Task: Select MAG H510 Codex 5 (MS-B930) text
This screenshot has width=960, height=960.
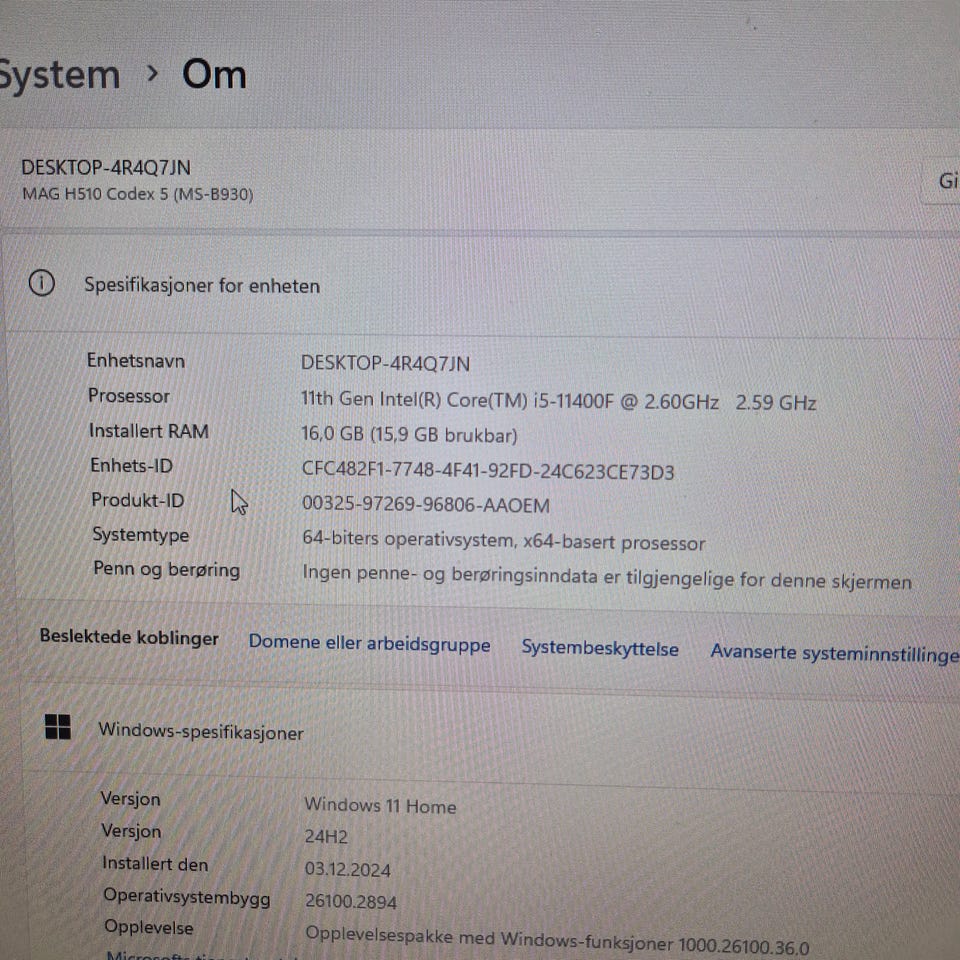Action: 138,194
